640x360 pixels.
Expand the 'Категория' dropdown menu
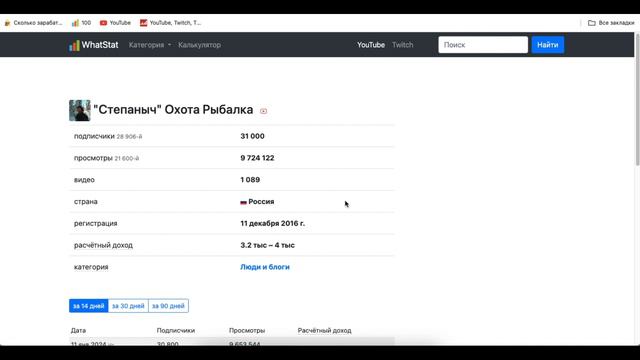[x=150, y=45]
